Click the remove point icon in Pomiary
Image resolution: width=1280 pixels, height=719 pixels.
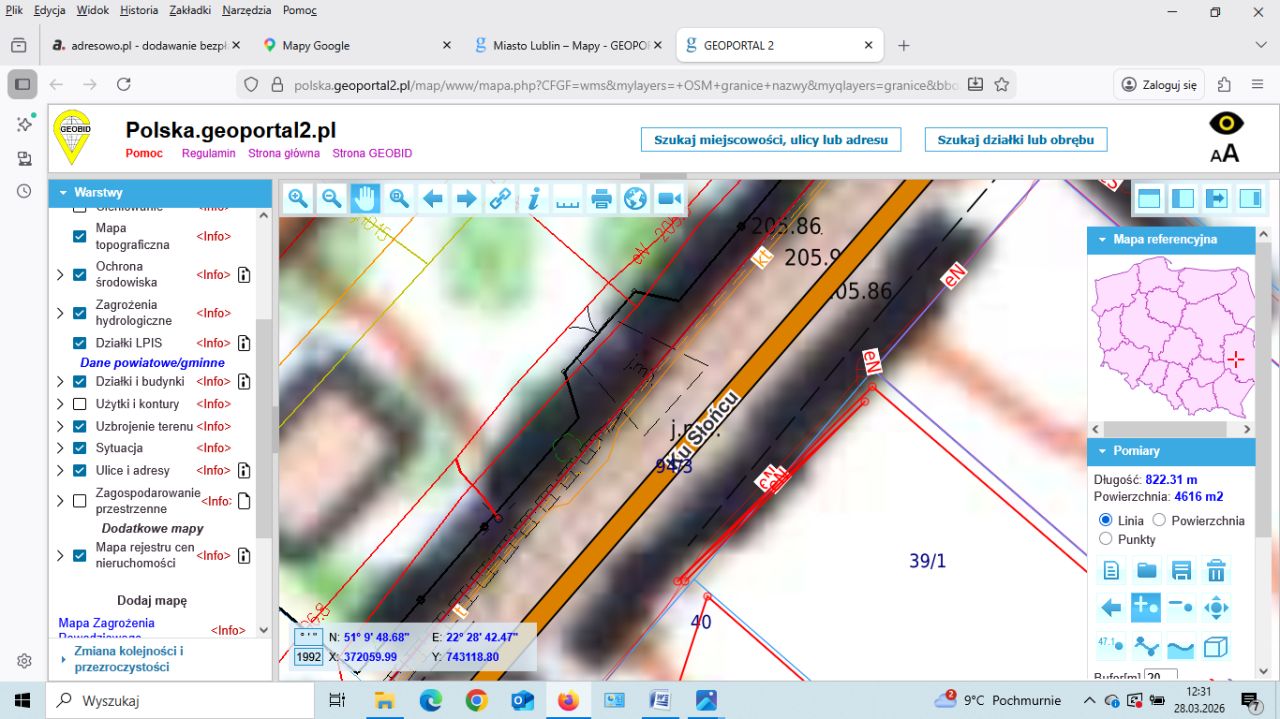(x=1181, y=608)
